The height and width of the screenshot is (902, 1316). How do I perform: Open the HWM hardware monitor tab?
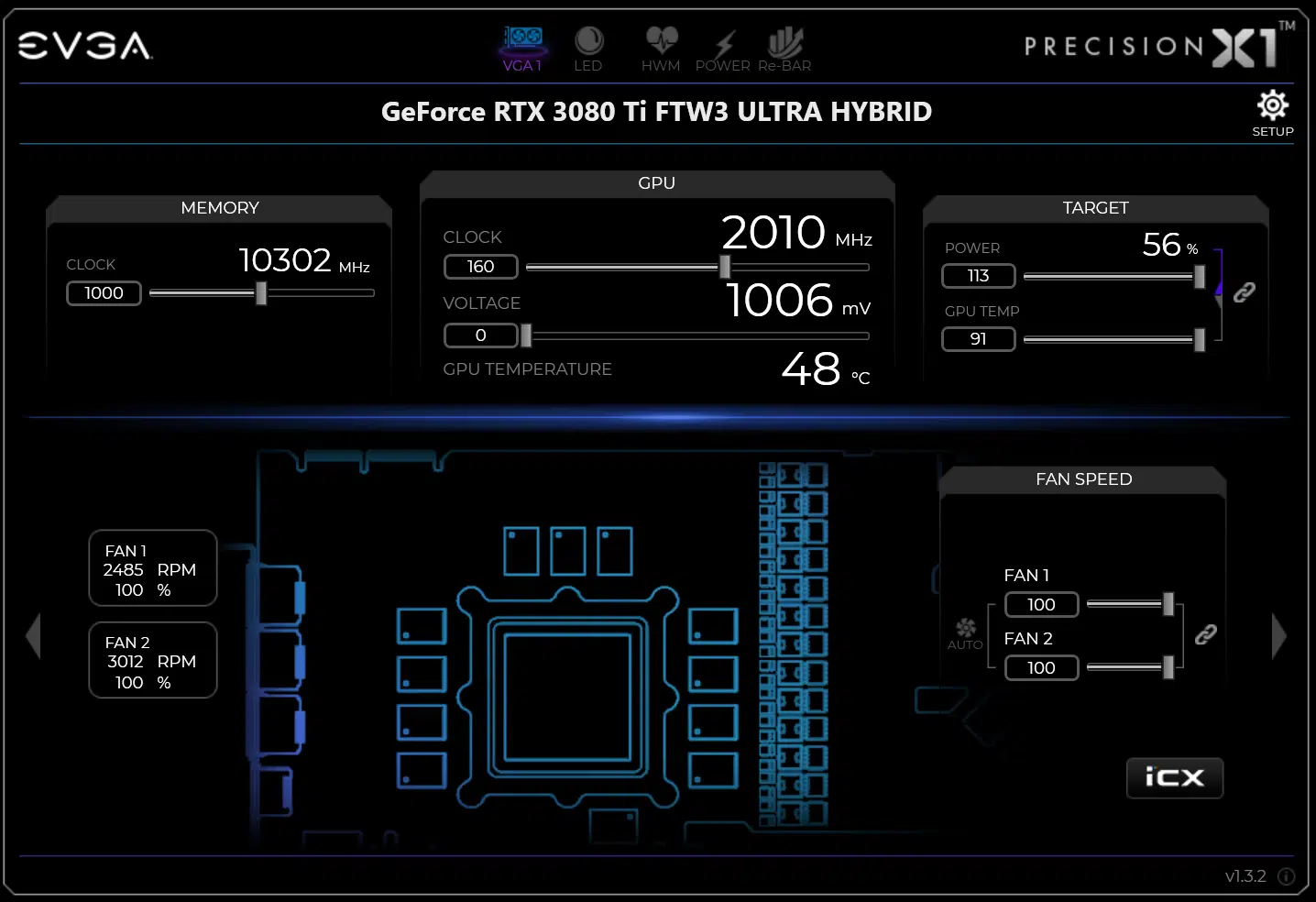661,49
